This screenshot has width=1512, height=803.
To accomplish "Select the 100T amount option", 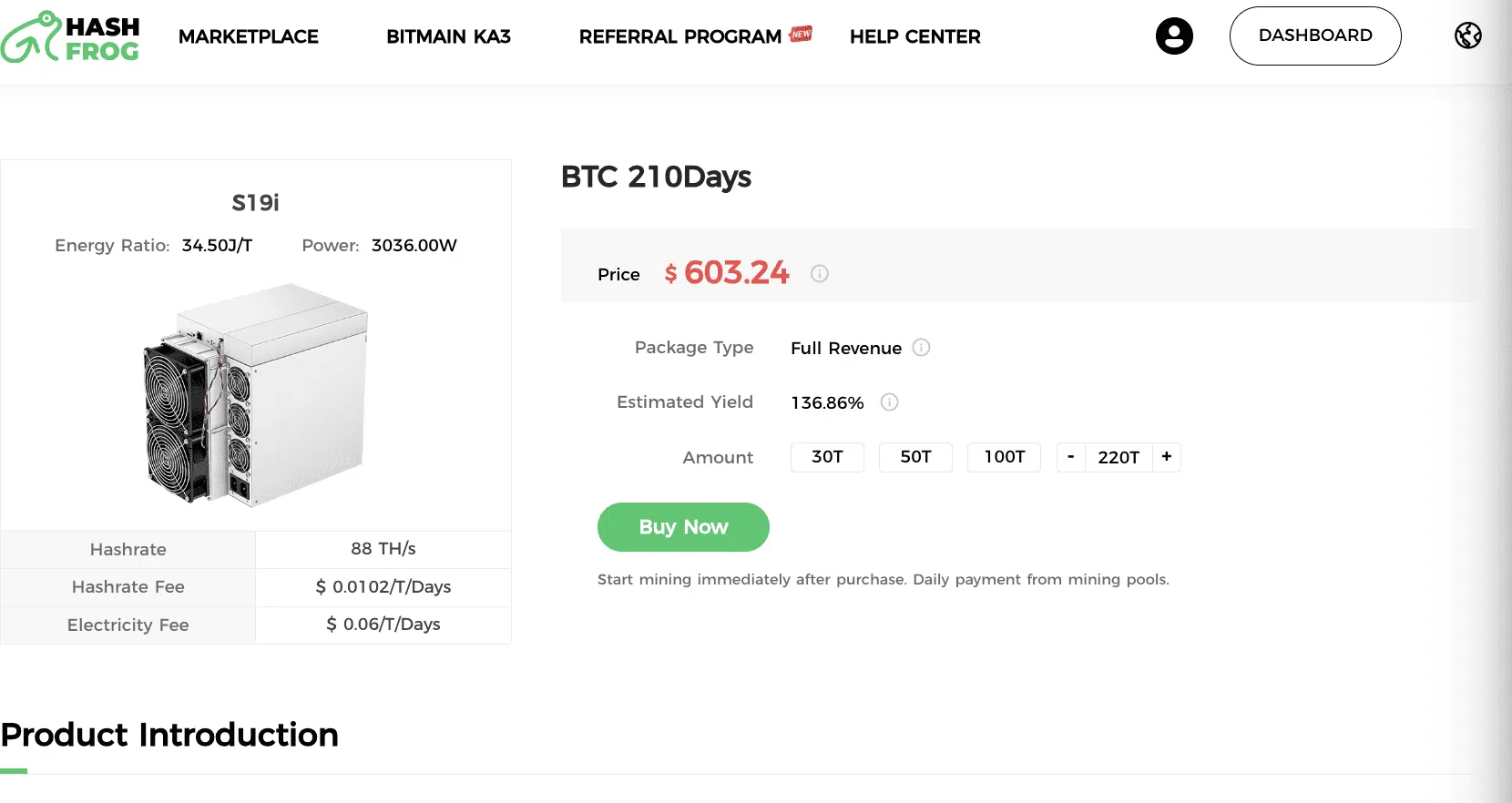I will click(x=1004, y=457).
